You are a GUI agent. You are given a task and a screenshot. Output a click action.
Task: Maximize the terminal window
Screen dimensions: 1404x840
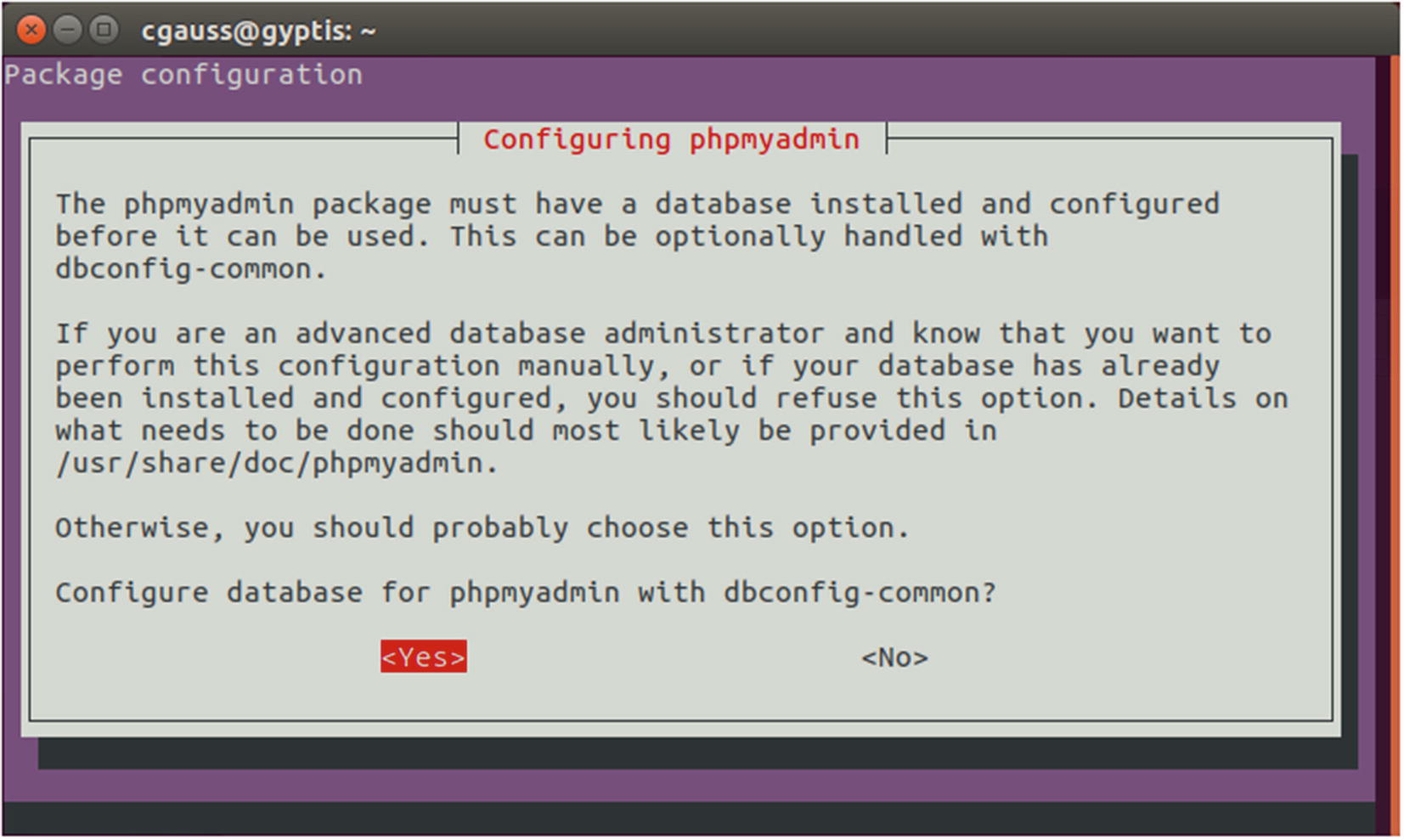pos(104,31)
